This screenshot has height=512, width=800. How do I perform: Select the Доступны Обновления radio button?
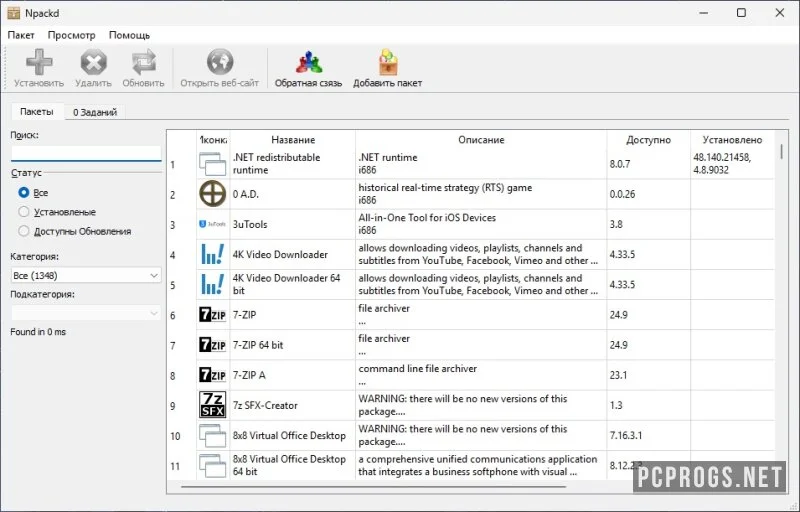tap(23, 231)
